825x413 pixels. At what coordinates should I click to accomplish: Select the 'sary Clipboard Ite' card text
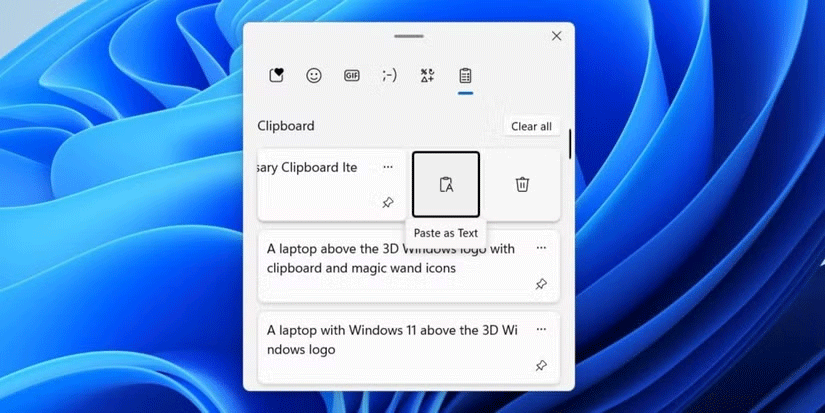(x=307, y=167)
